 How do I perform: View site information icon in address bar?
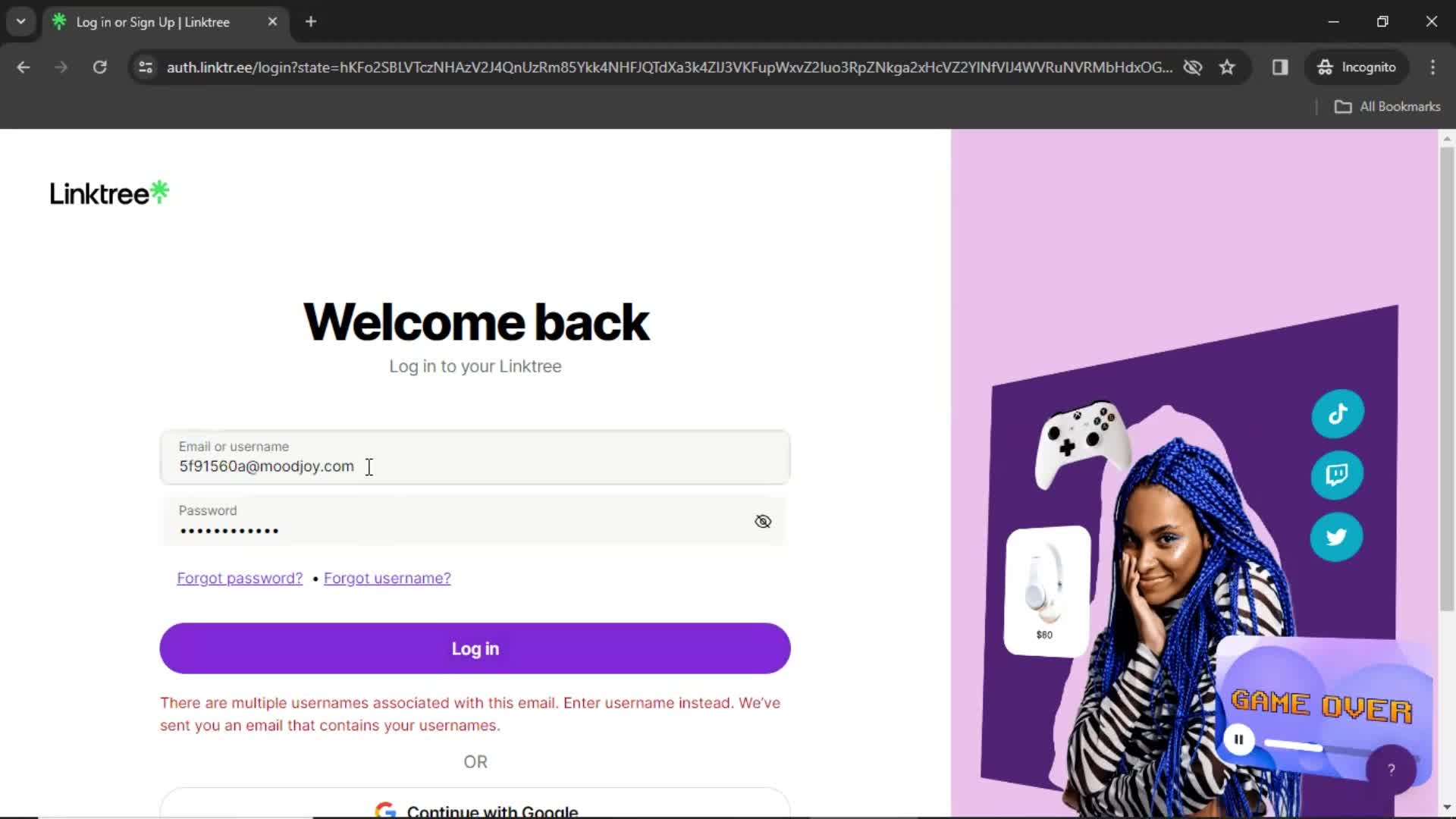click(x=146, y=67)
